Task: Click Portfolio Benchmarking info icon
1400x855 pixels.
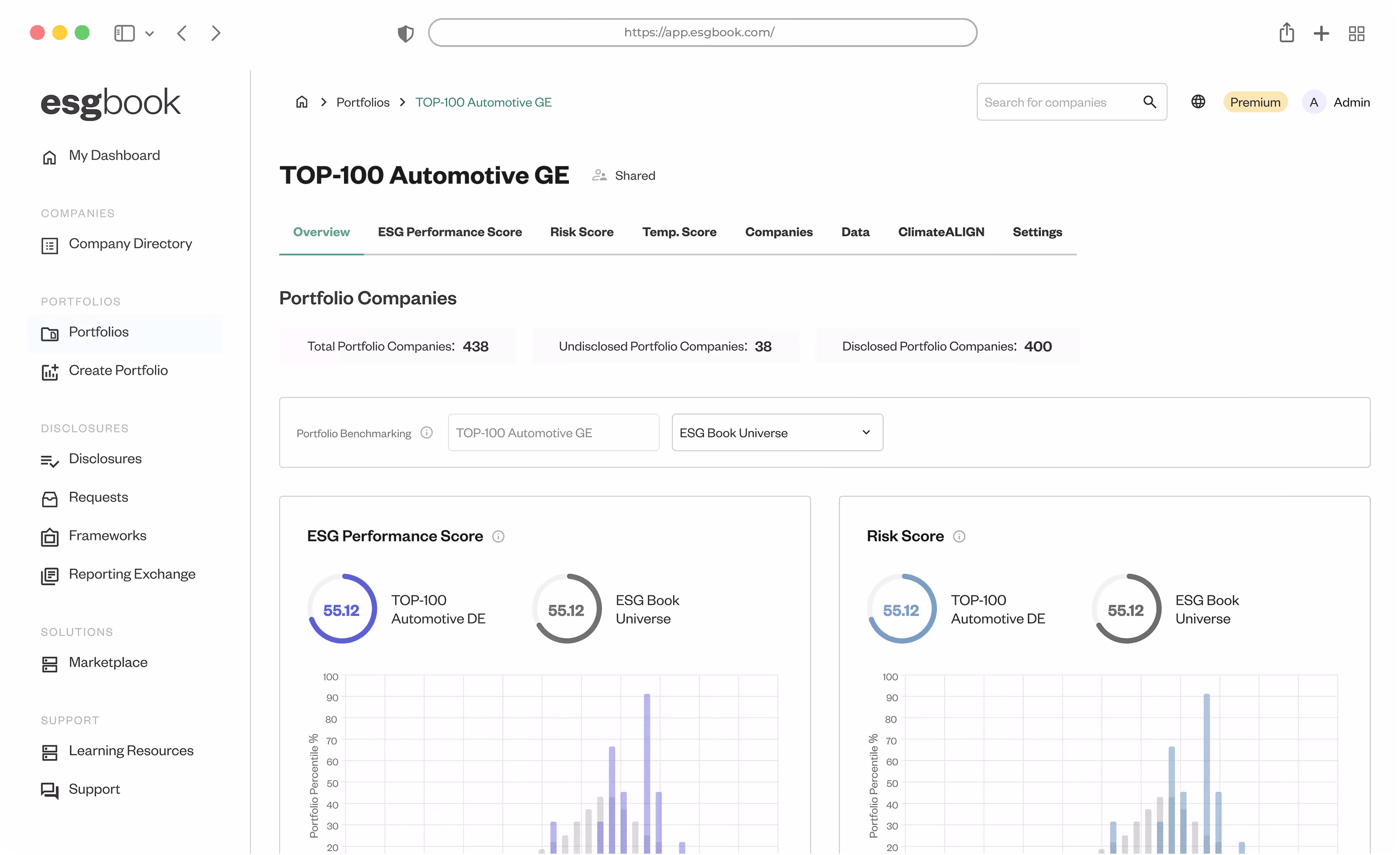Action: (426, 433)
